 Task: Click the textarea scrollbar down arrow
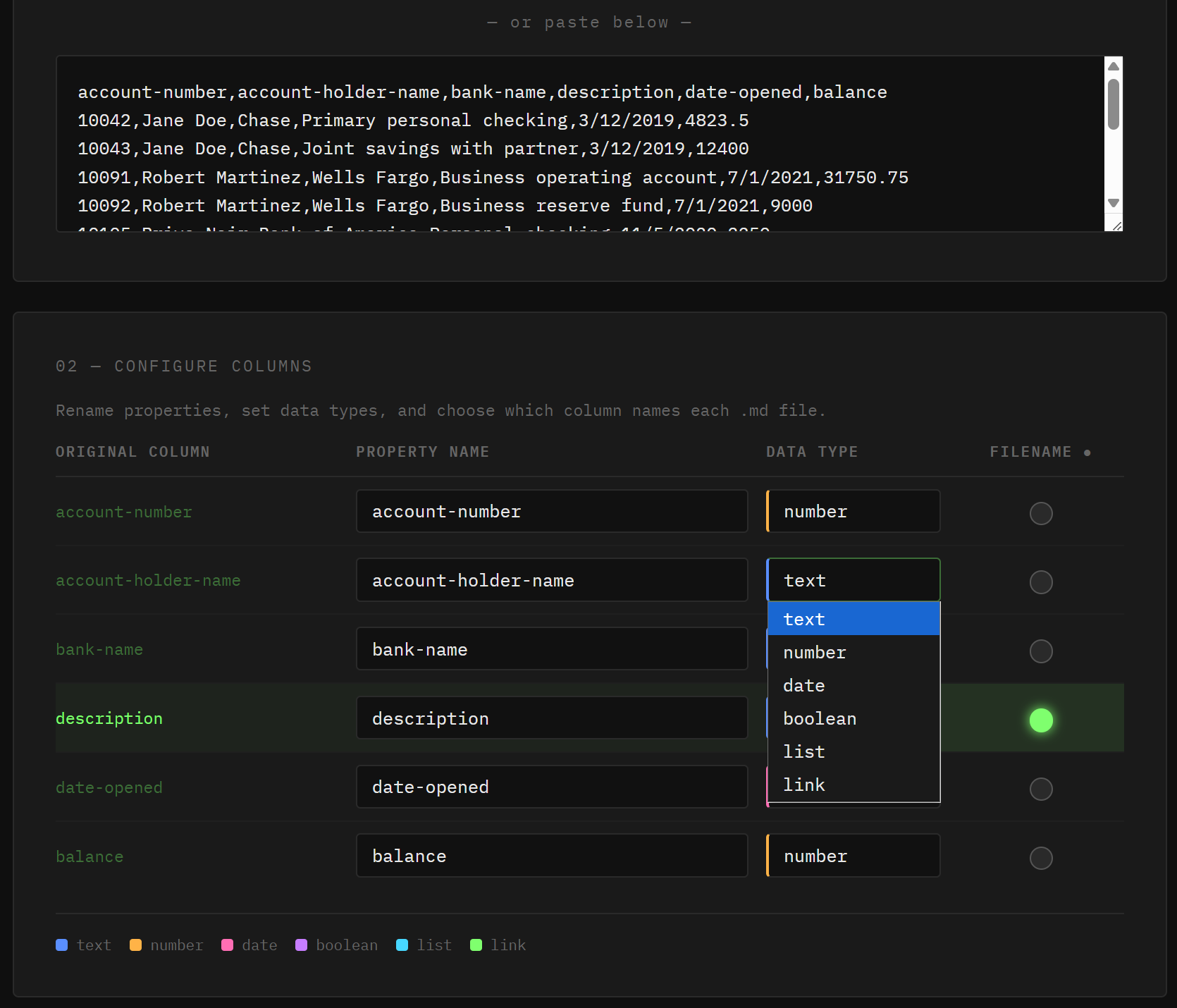click(1114, 203)
